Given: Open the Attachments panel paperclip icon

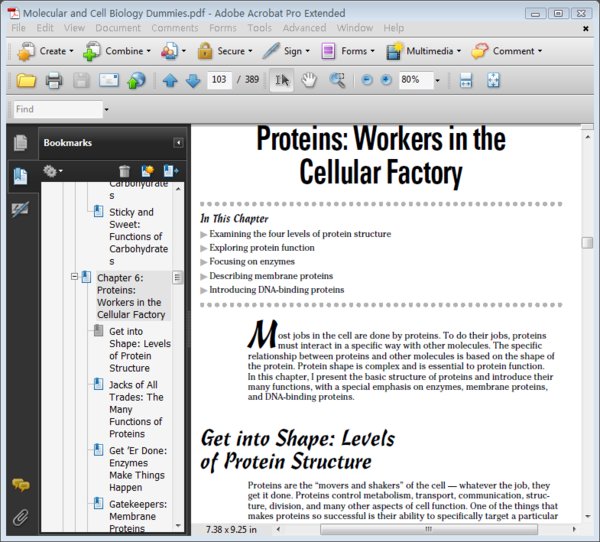Looking at the screenshot, I should (x=20, y=517).
